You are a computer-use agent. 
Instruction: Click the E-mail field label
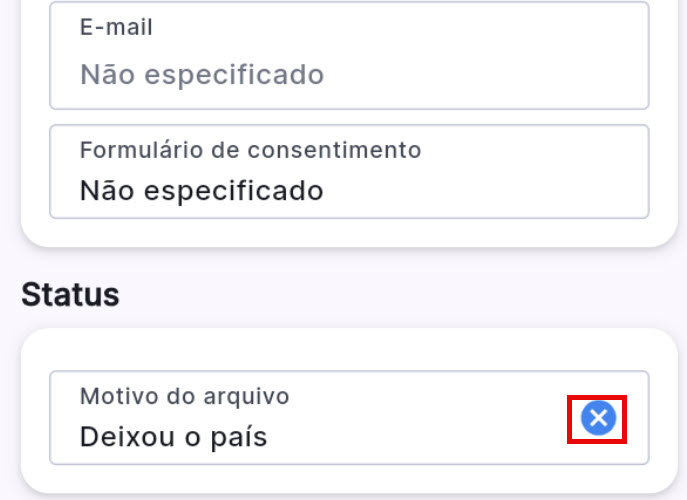pos(116,27)
